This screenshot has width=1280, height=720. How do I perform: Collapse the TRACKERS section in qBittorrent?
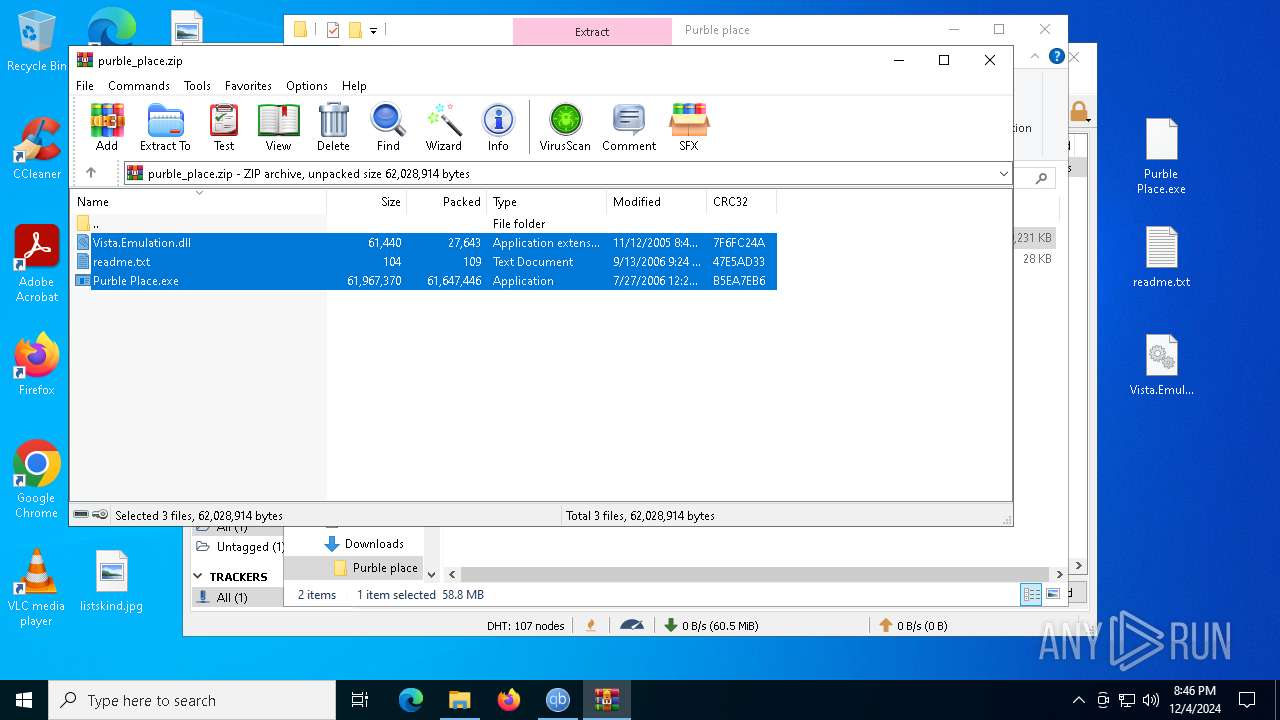tap(198, 577)
